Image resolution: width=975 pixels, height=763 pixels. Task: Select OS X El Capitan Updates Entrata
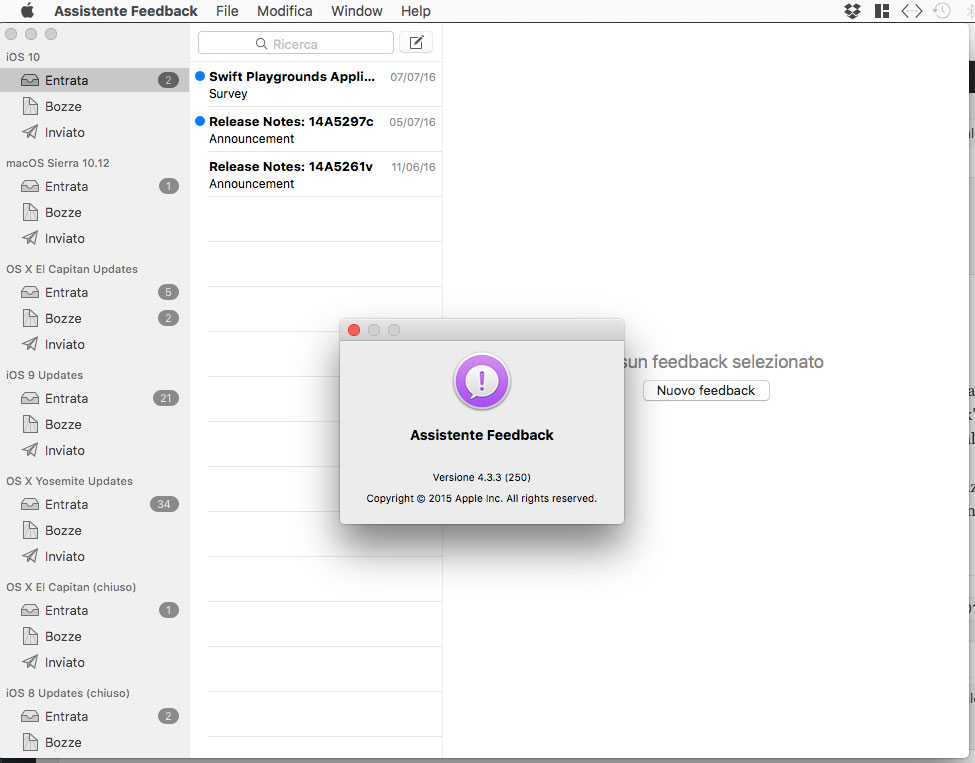[95, 292]
